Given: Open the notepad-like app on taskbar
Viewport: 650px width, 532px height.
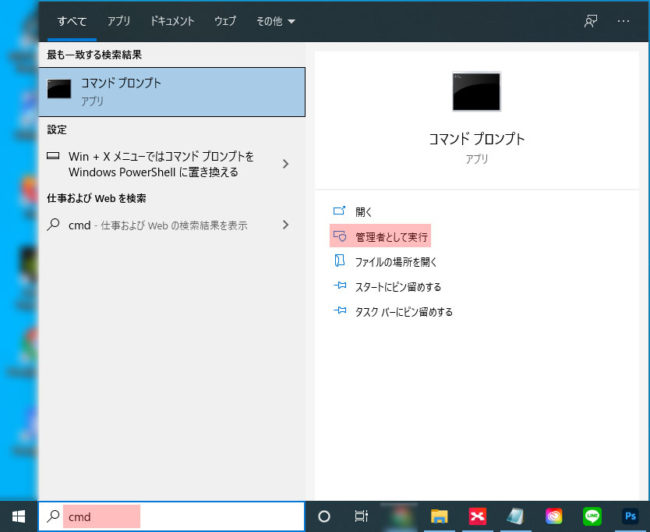Looking at the screenshot, I should point(515,516).
